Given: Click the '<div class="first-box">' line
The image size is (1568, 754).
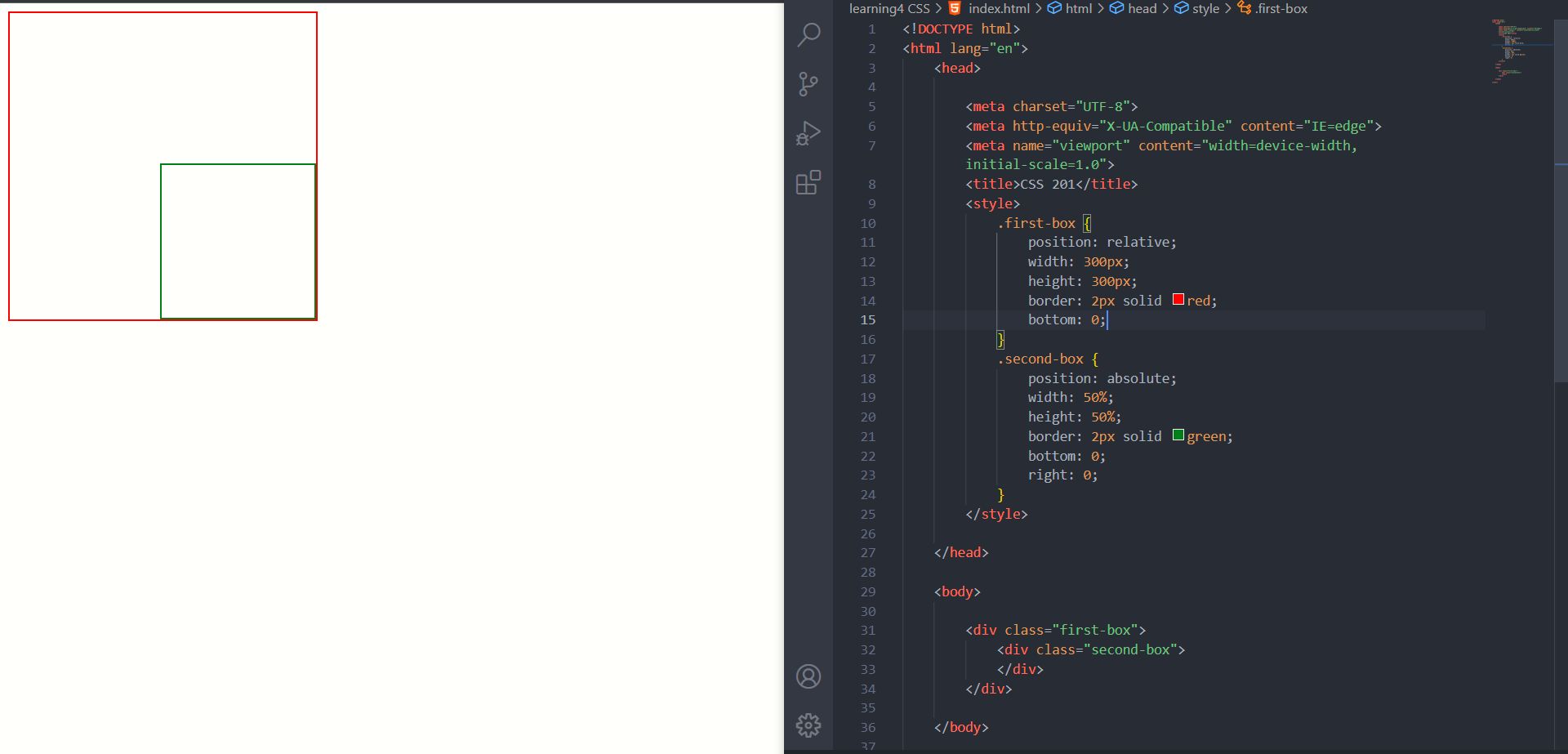Looking at the screenshot, I should click(1056, 631).
